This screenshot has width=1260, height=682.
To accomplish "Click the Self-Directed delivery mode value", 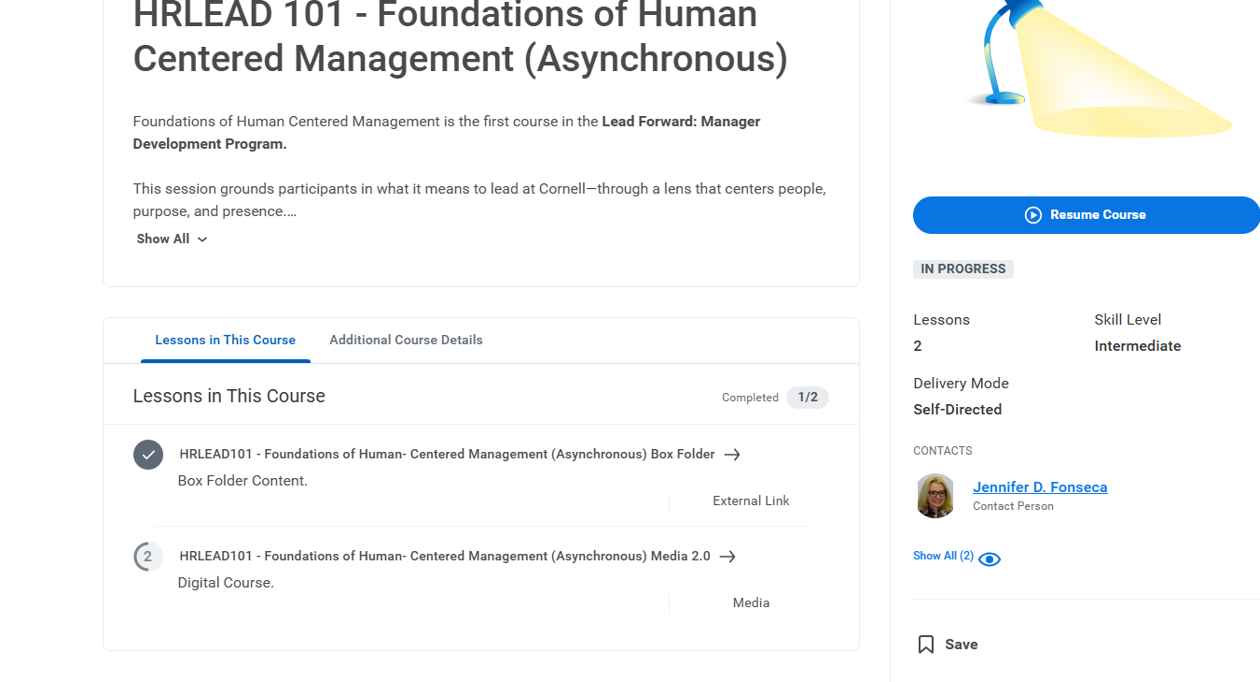I will tap(957, 410).
